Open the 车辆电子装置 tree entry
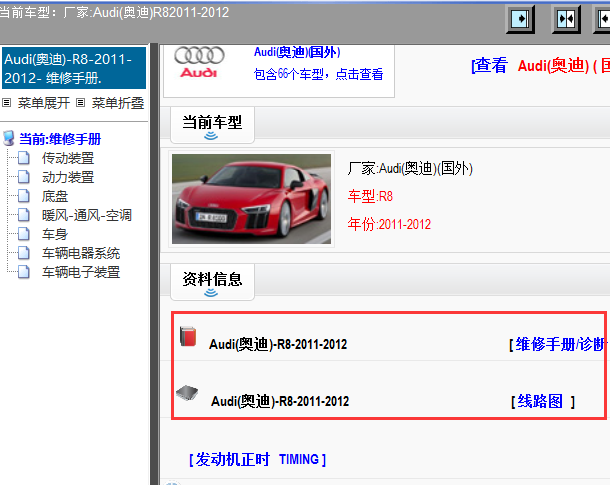The width and height of the screenshot is (610, 485). click(81, 273)
